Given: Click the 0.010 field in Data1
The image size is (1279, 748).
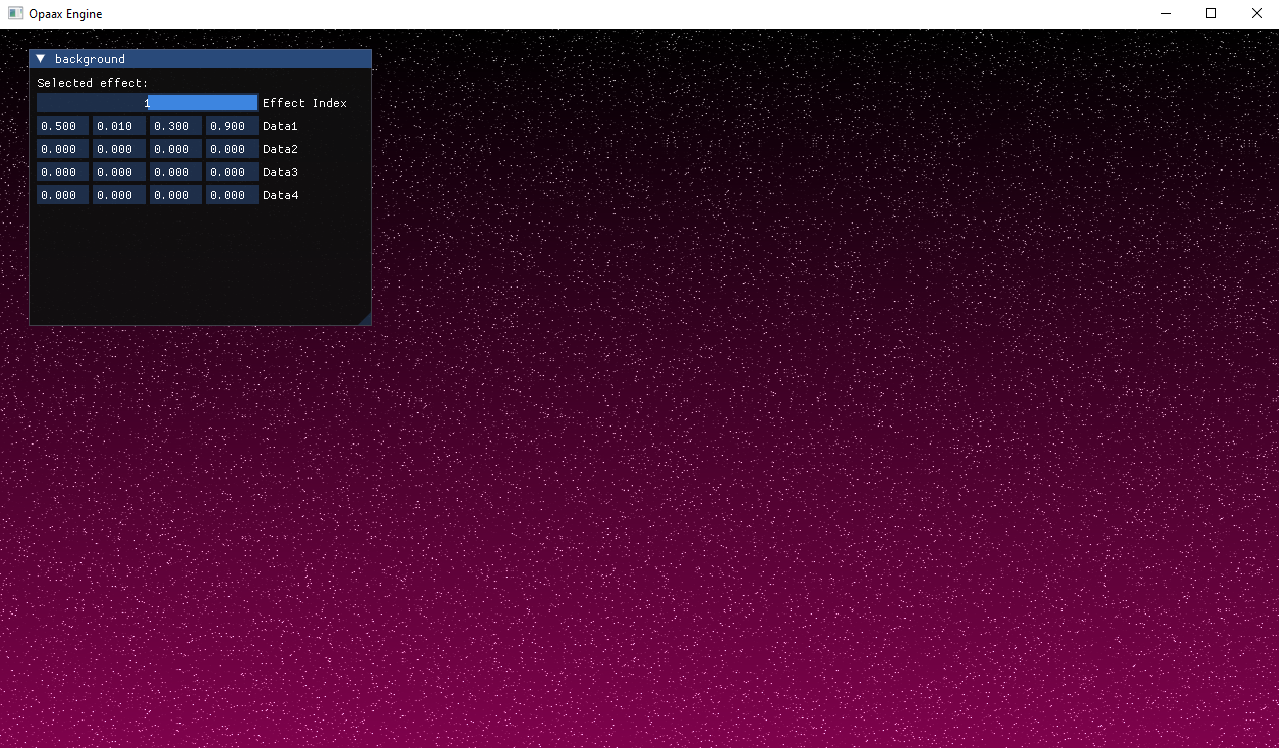Looking at the screenshot, I should (118, 126).
